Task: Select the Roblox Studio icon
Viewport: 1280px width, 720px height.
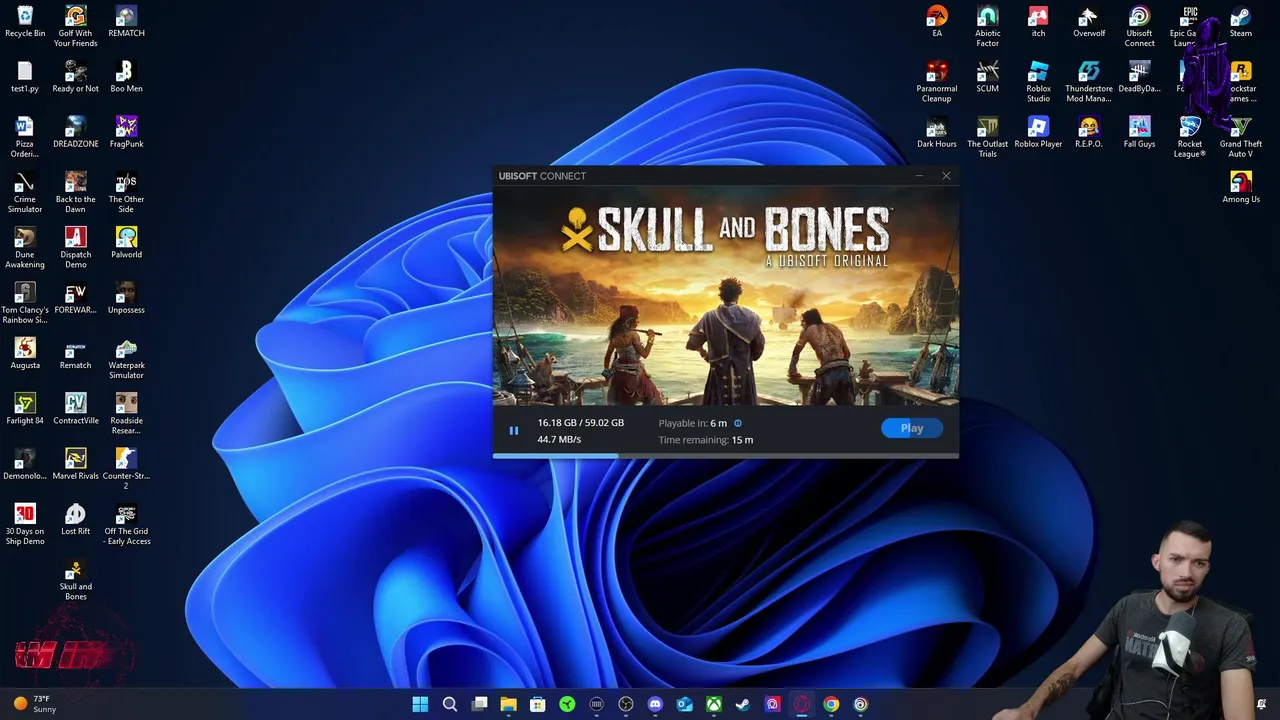Action: tap(1038, 82)
